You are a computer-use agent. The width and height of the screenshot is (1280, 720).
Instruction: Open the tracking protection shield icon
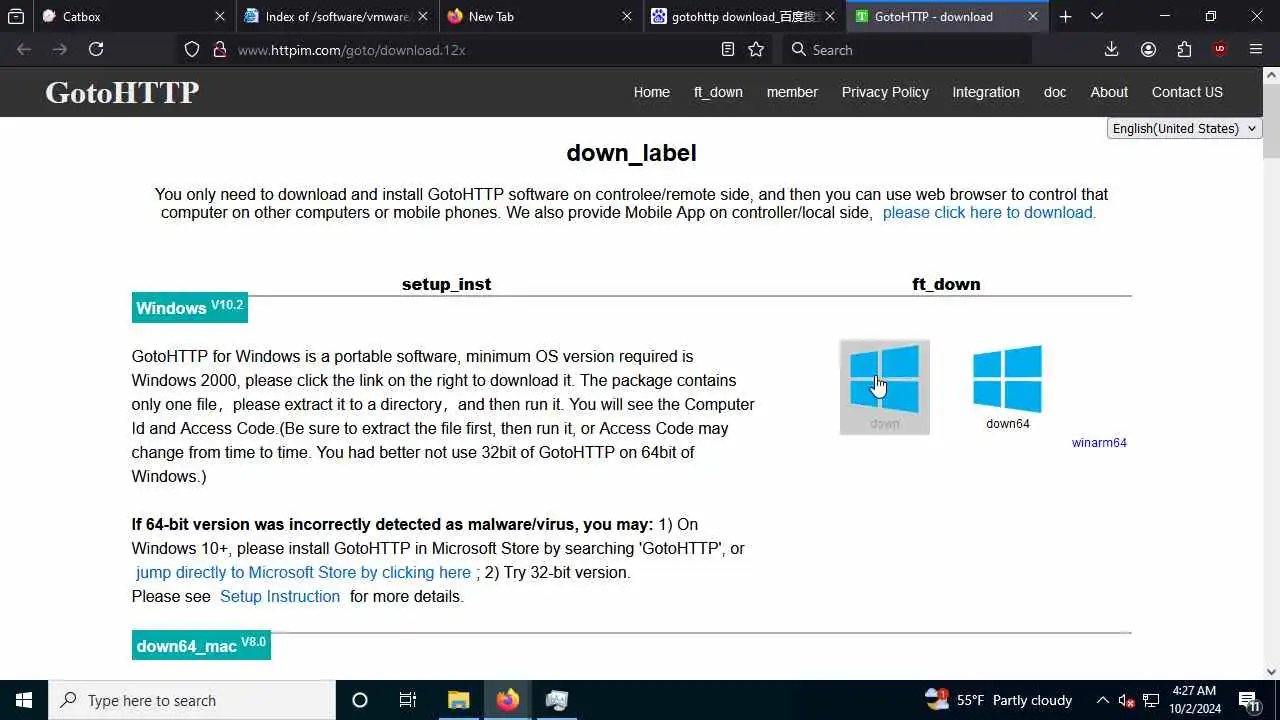(x=192, y=49)
